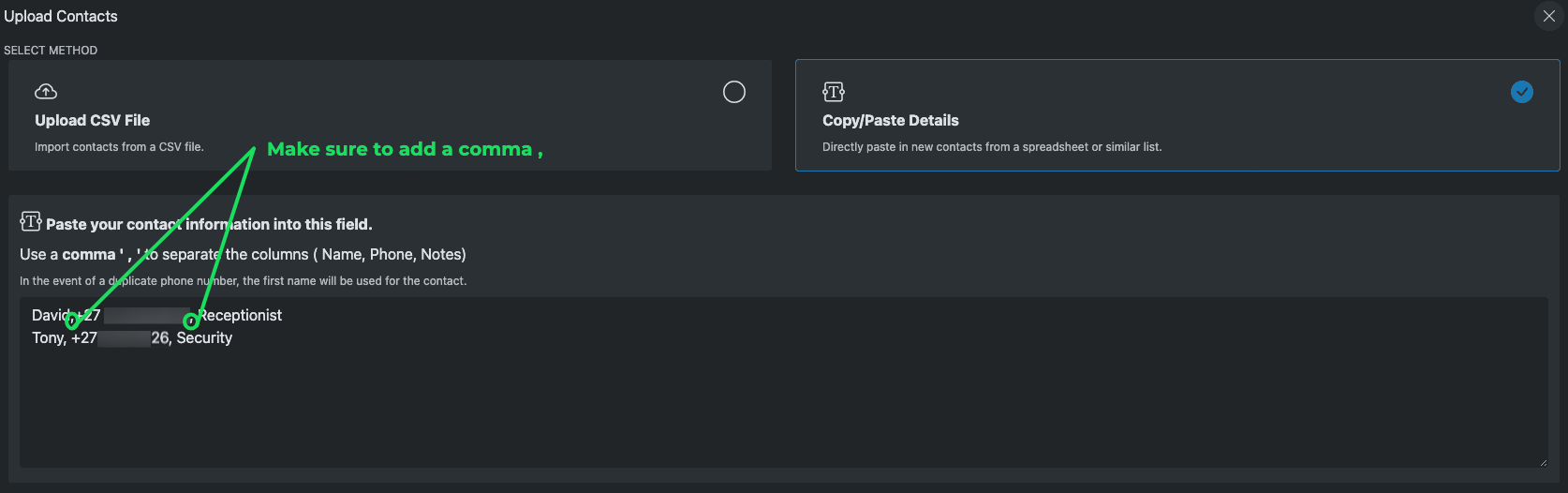Click the text area resize handle
The height and width of the screenshot is (493, 1568).
[1541, 461]
